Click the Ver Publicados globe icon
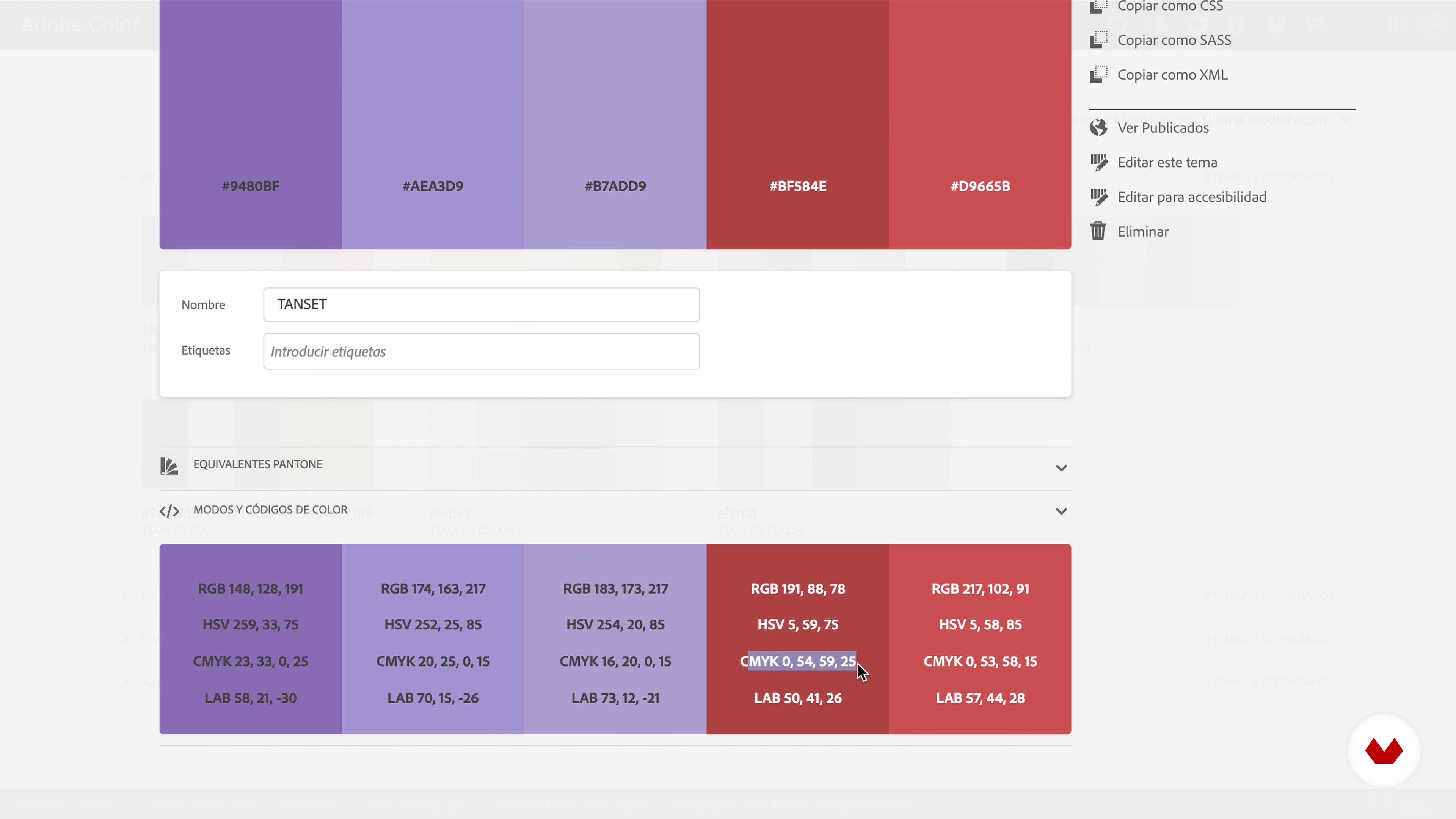 pos(1098,128)
